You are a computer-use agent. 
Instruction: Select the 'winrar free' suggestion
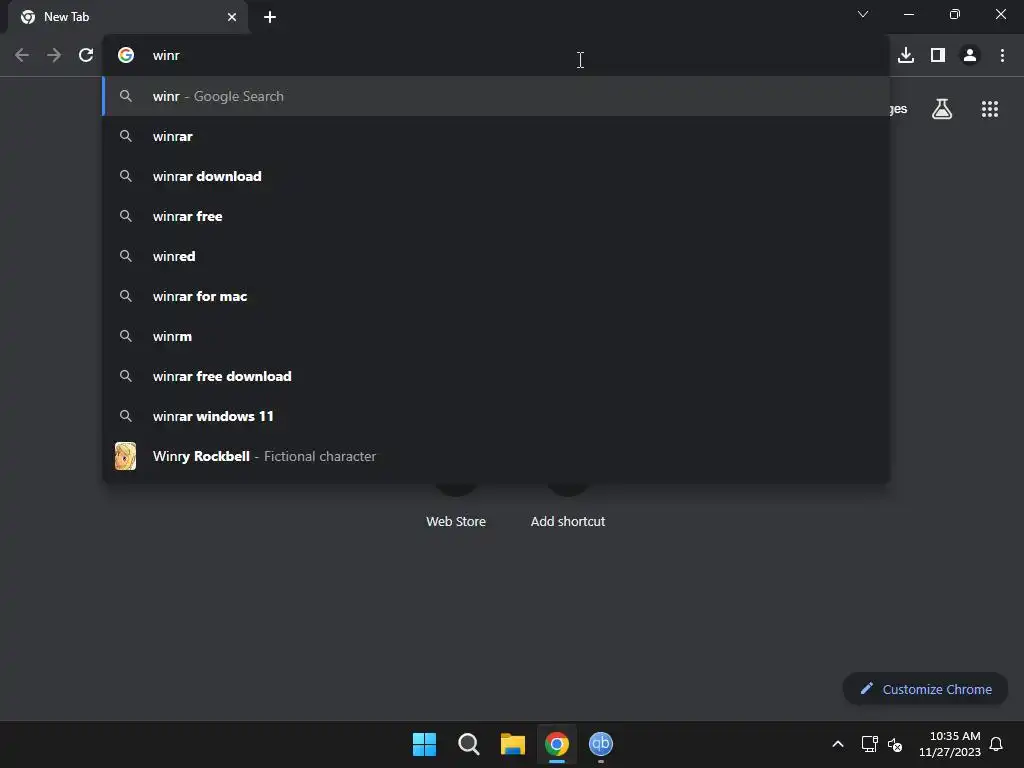tap(496, 216)
